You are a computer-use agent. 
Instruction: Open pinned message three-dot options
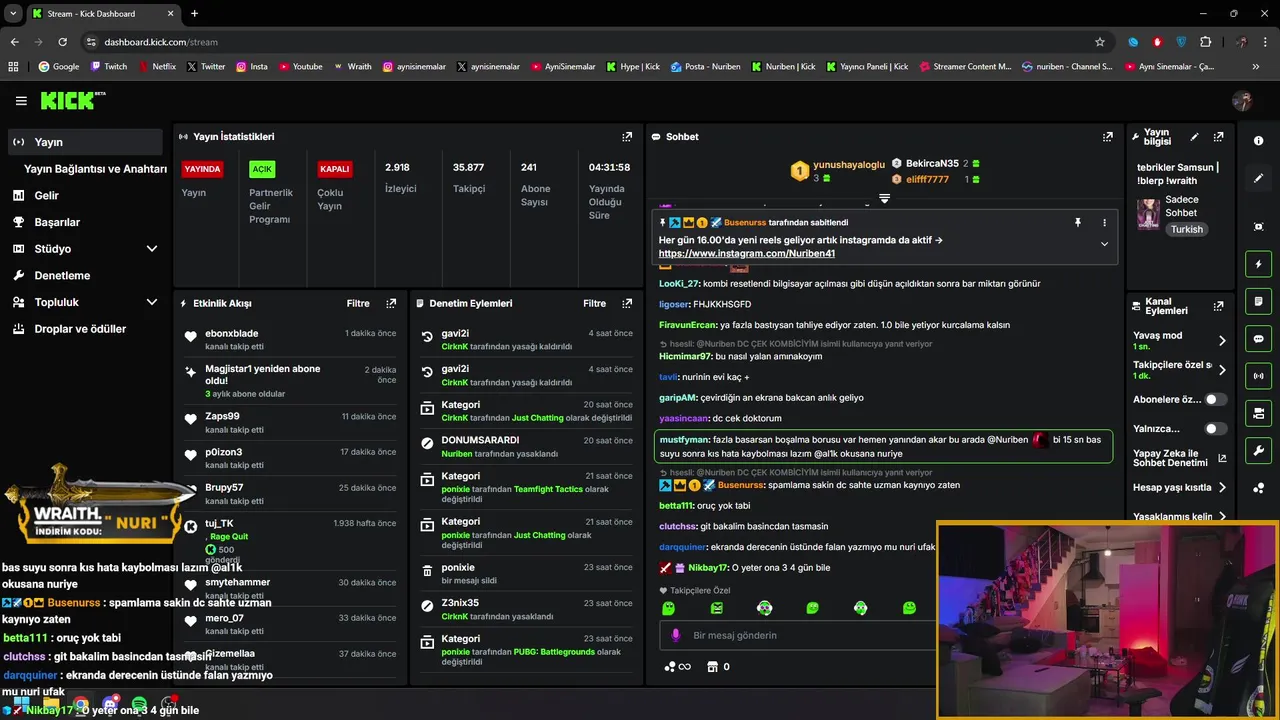[x=1104, y=222]
